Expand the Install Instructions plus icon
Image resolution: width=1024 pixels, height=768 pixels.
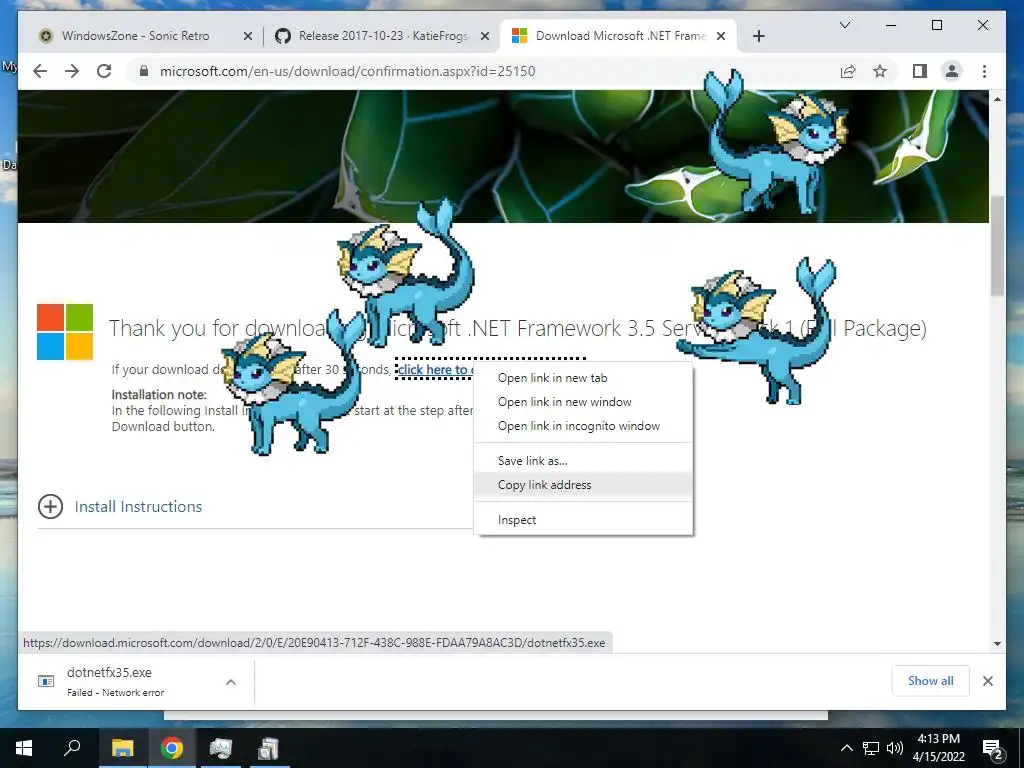50,506
